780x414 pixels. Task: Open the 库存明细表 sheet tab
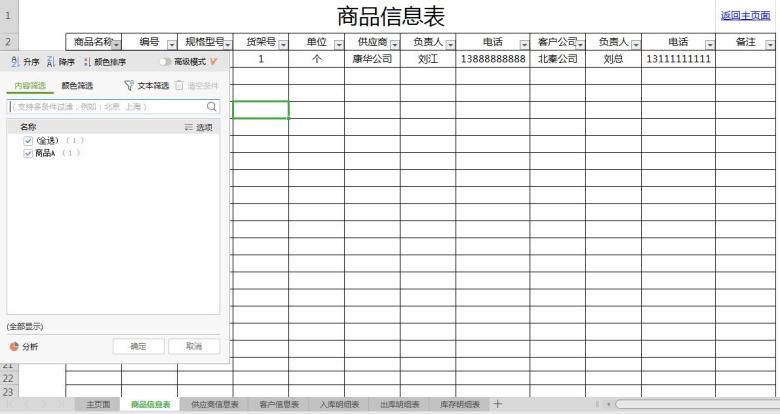pyautogui.click(x=460, y=404)
